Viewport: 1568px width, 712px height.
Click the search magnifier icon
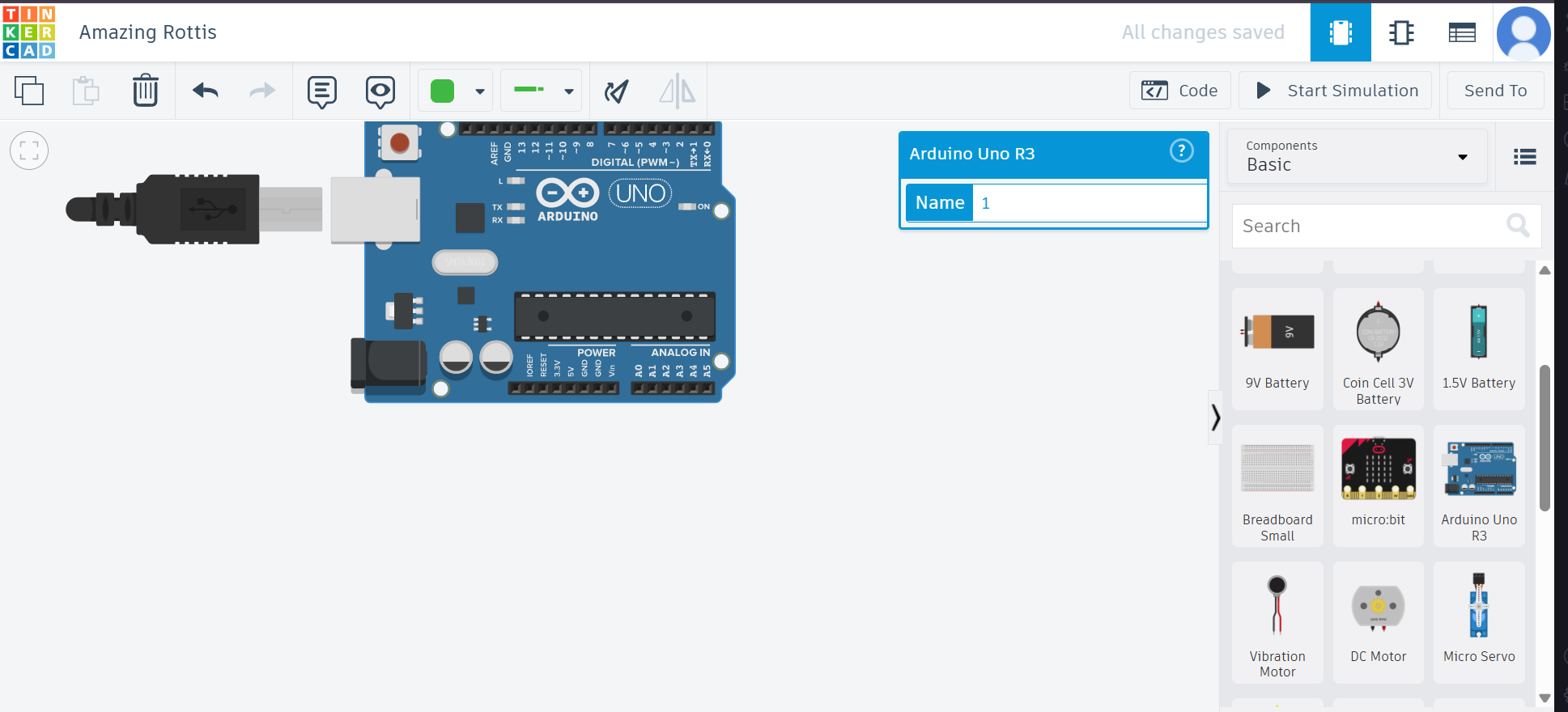click(1518, 225)
